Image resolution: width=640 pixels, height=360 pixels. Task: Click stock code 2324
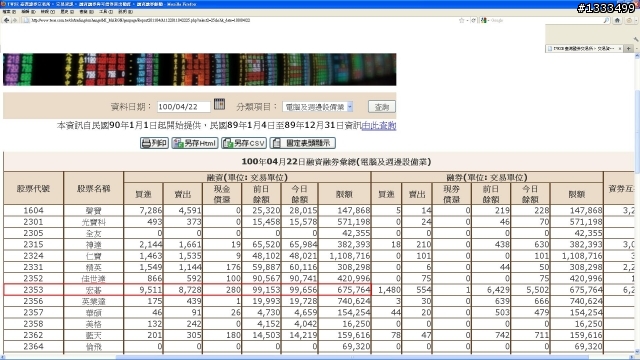coord(33,256)
